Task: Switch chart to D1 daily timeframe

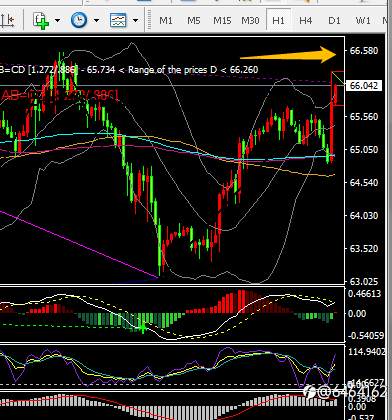Action: 334,21
